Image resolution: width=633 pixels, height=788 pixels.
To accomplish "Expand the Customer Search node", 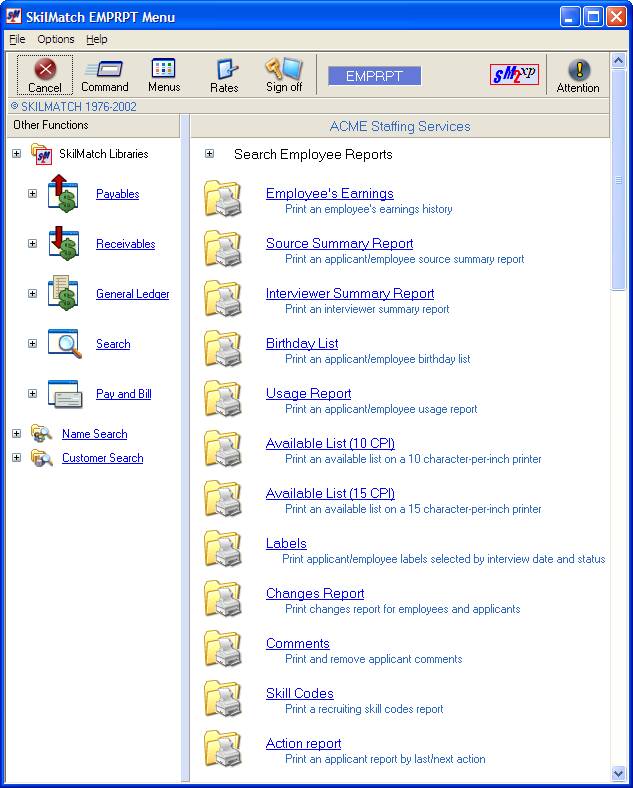I will coord(17,458).
